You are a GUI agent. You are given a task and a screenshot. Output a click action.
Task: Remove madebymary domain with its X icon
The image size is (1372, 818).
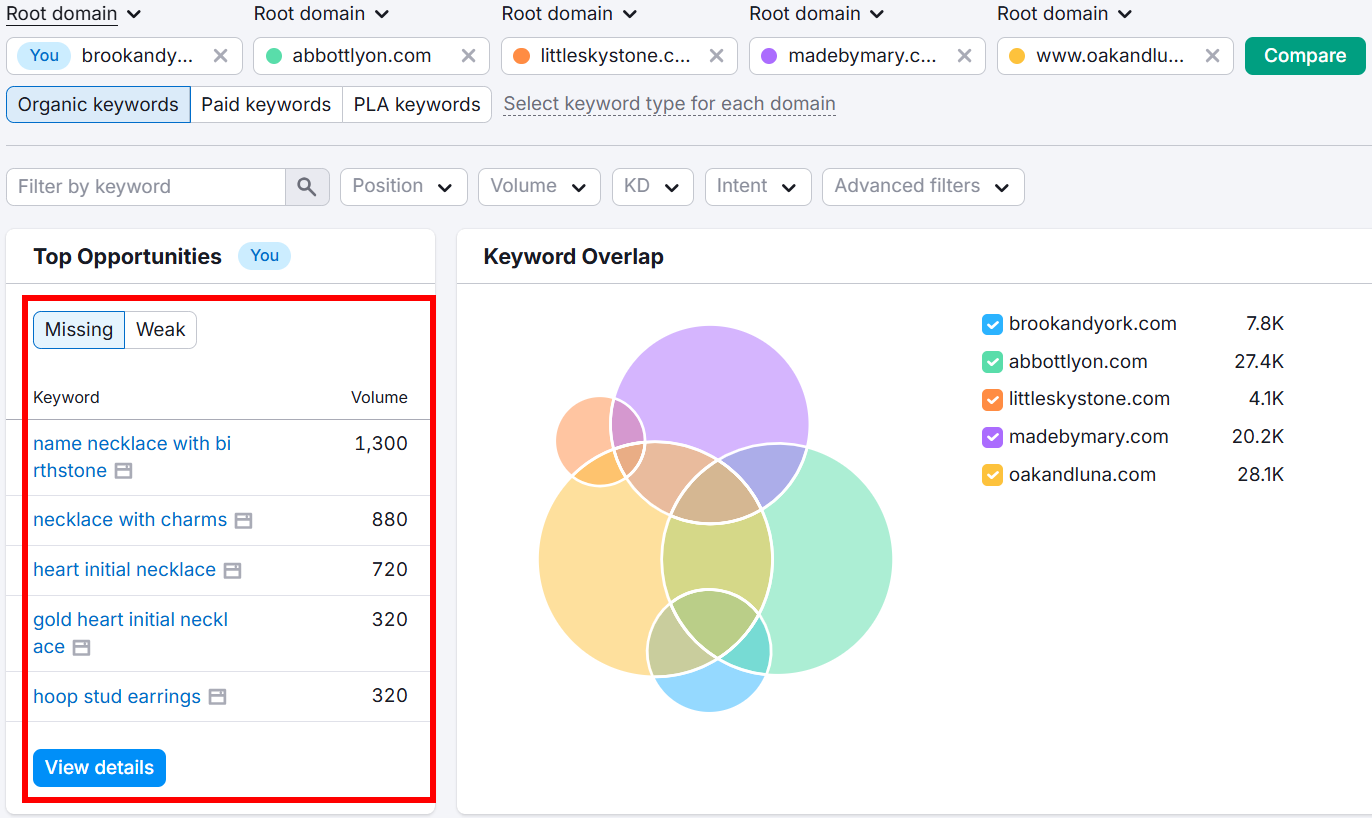coord(964,56)
